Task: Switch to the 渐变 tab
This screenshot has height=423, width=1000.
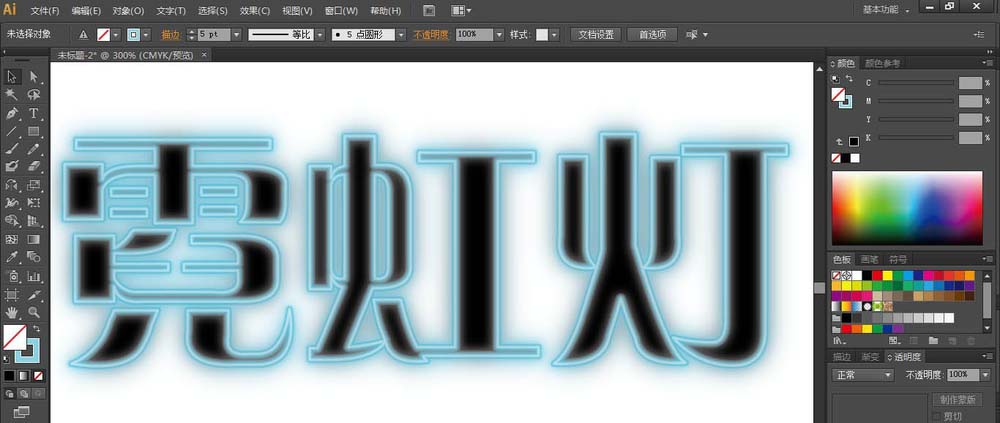Action: tap(871, 357)
